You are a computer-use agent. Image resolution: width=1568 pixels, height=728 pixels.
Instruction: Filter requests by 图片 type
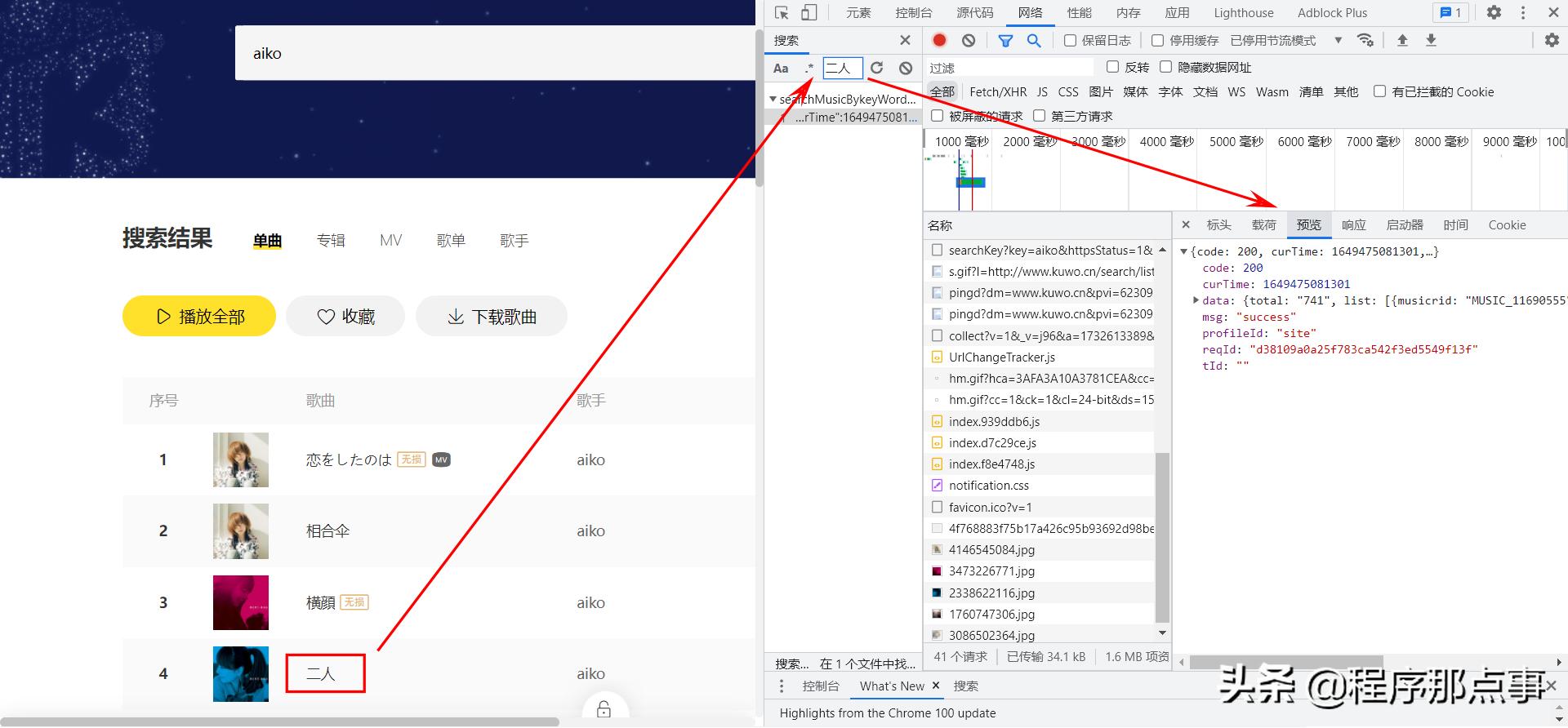click(1101, 91)
